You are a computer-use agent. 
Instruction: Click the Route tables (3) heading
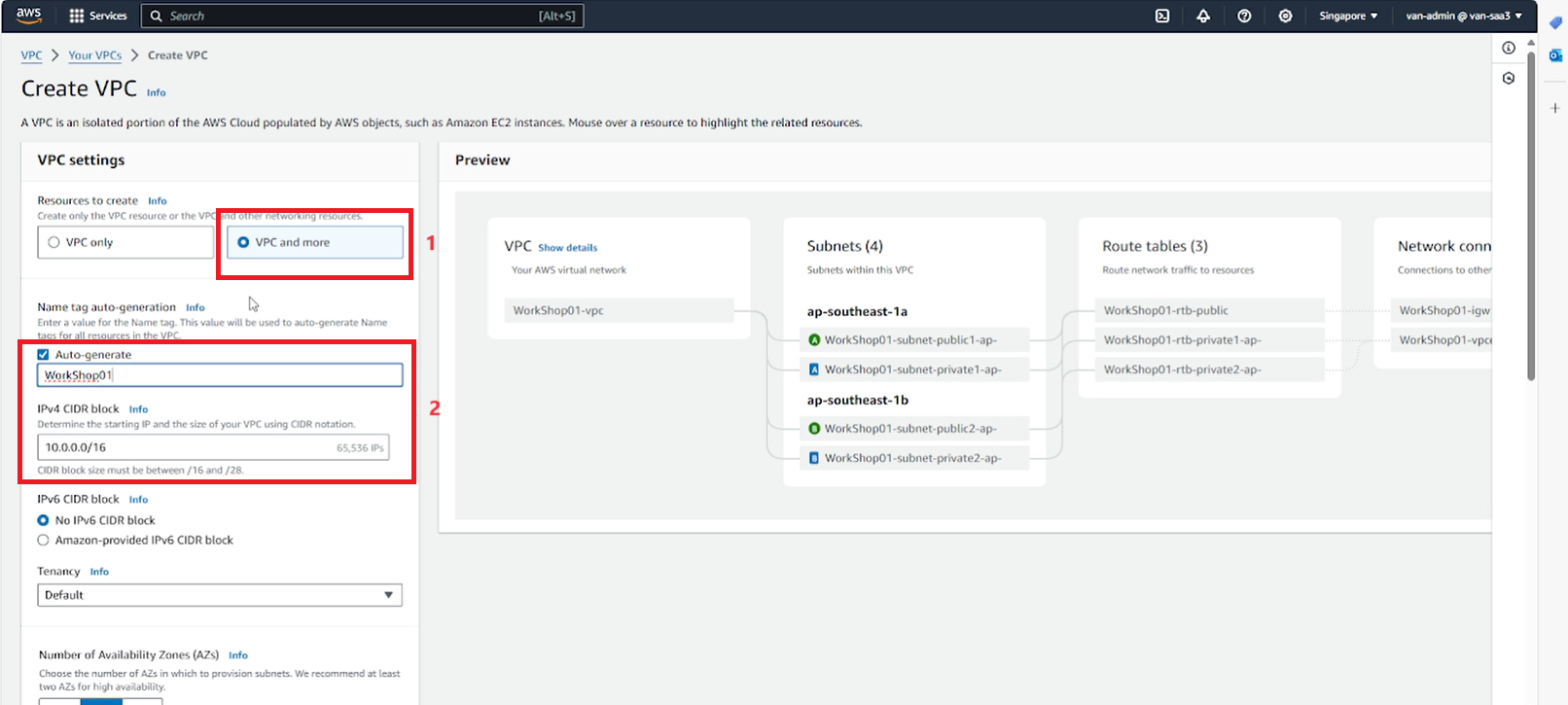pyautogui.click(x=1155, y=246)
